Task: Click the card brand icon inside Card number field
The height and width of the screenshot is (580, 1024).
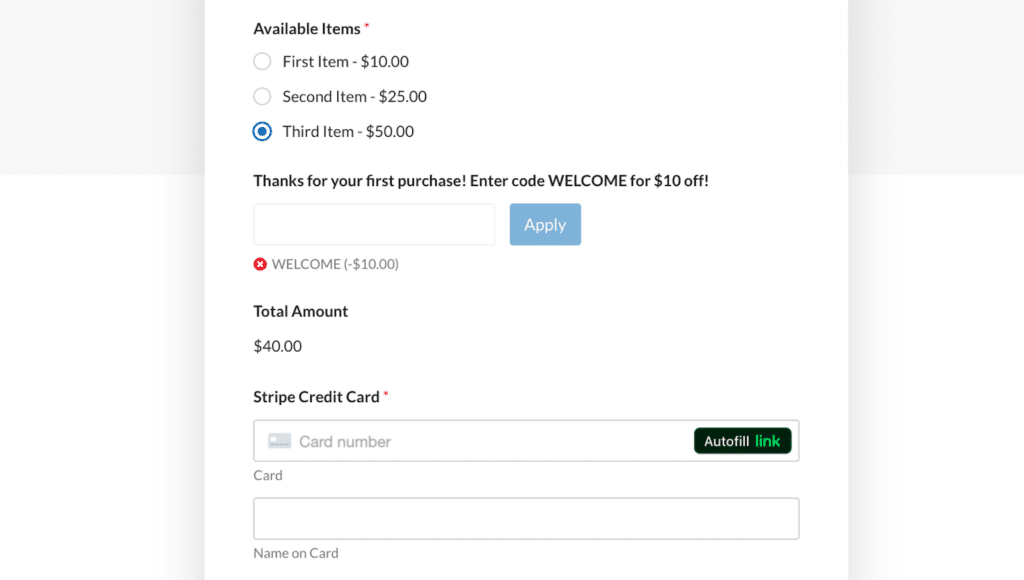Action: coord(277,440)
